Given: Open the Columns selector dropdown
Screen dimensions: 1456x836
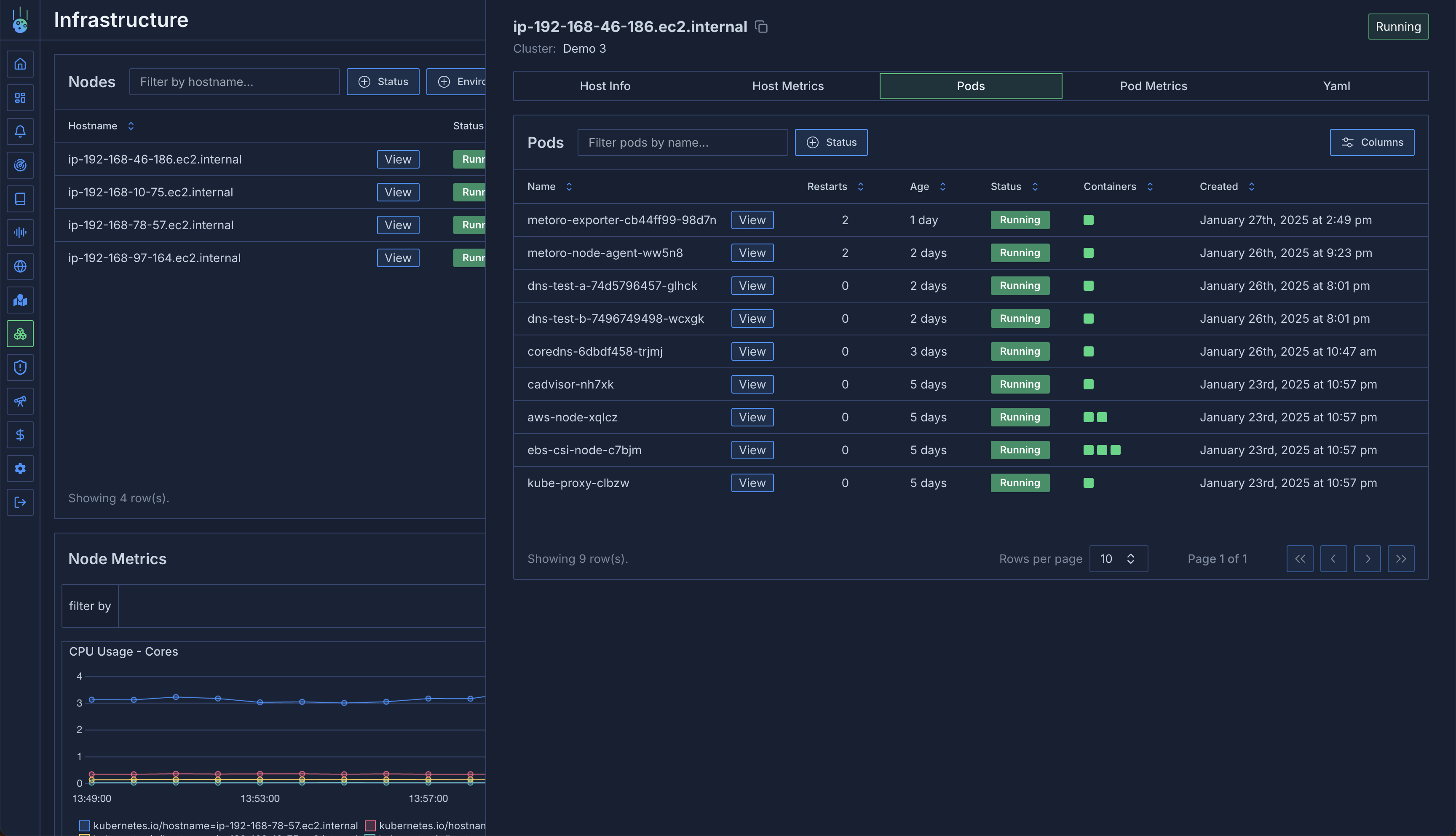Looking at the screenshot, I should coord(1372,142).
